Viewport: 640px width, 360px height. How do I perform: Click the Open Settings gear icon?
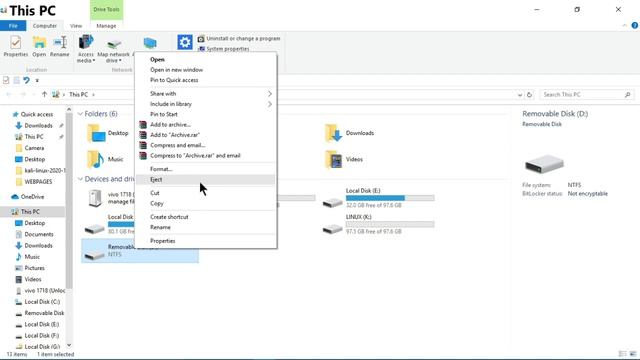[184, 42]
